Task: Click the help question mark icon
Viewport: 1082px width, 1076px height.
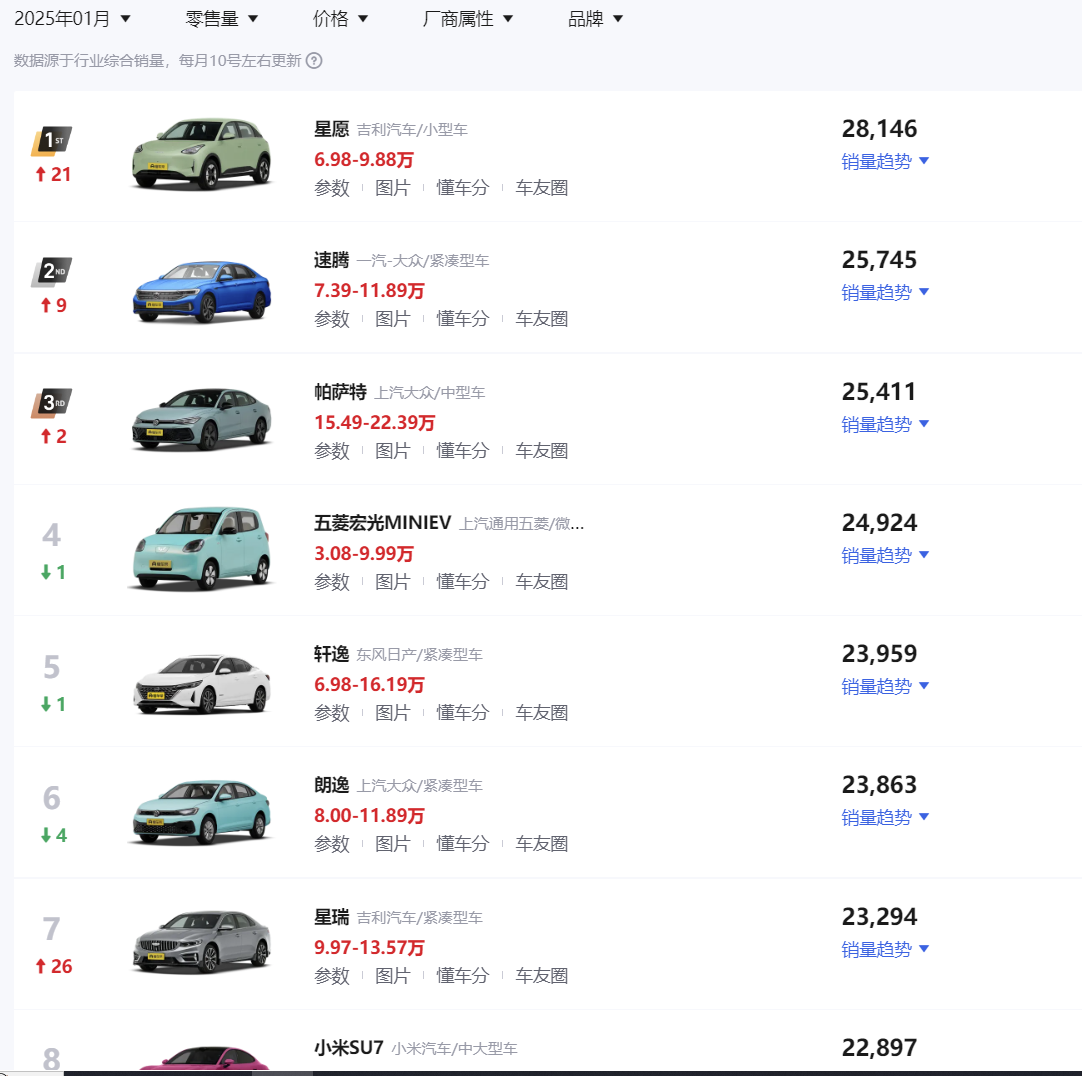Action: point(313,61)
